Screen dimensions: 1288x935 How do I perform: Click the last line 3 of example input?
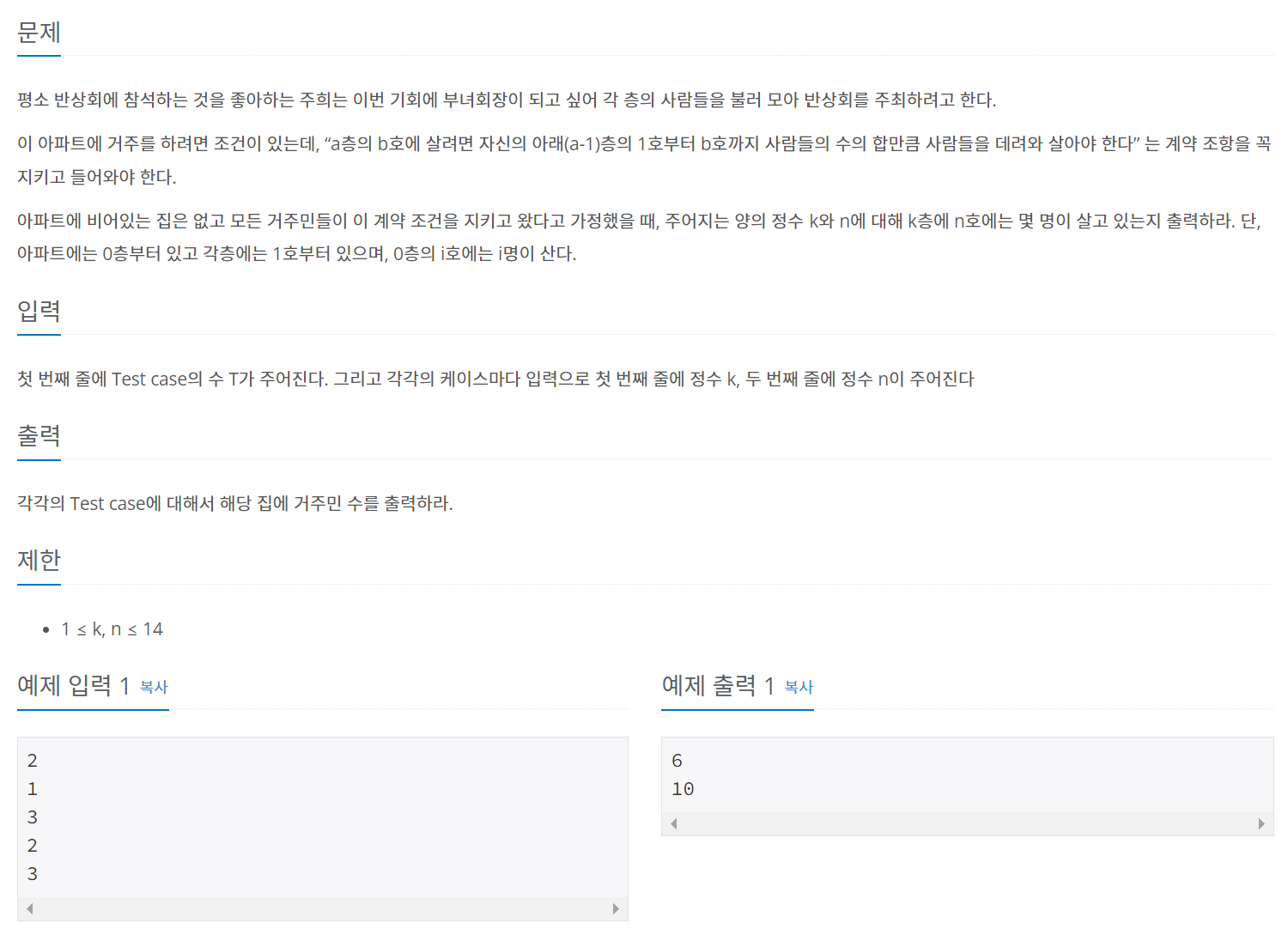33,874
